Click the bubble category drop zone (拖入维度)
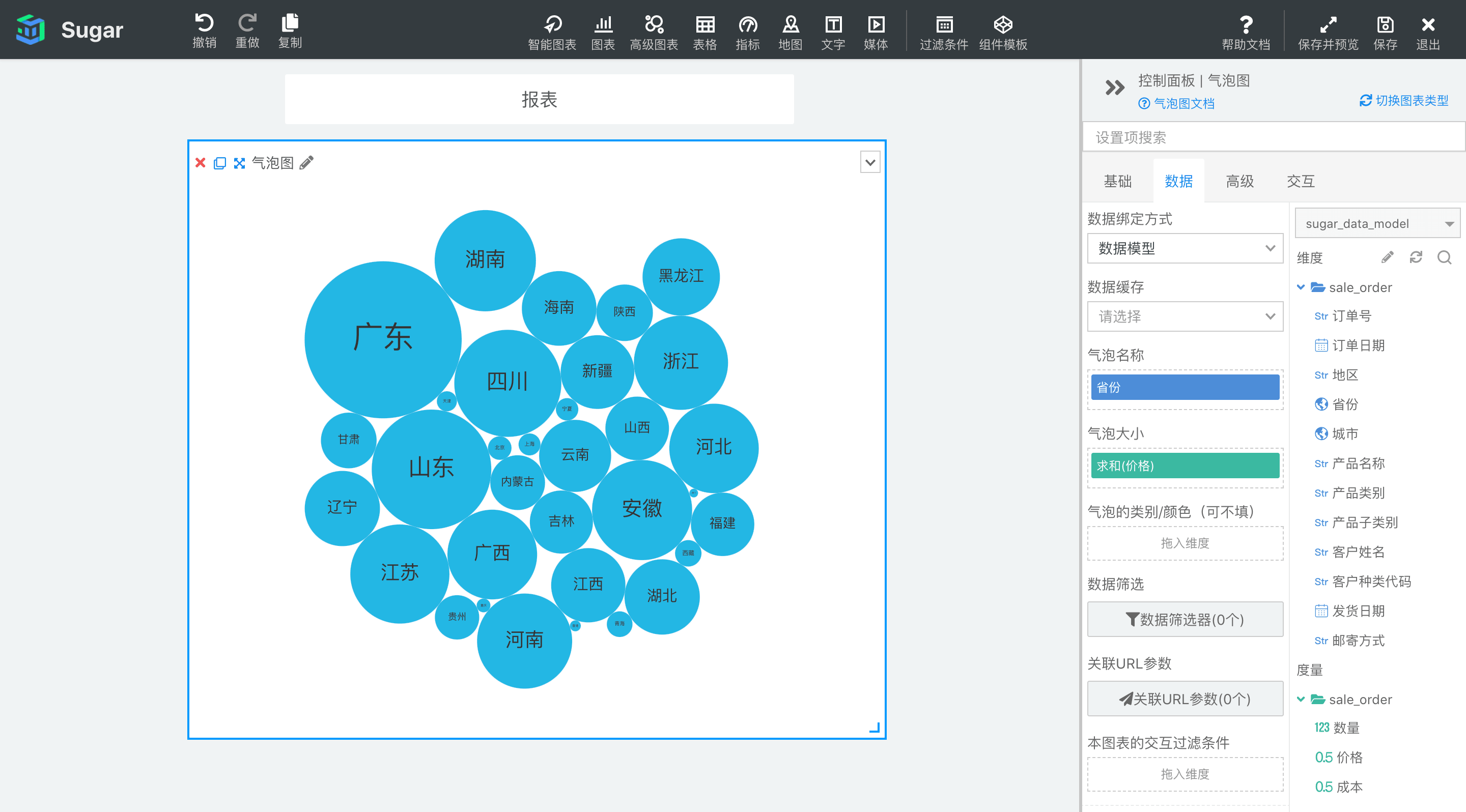Image resolution: width=1466 pixels, height=812 pixels. (x=1185, y=543)
